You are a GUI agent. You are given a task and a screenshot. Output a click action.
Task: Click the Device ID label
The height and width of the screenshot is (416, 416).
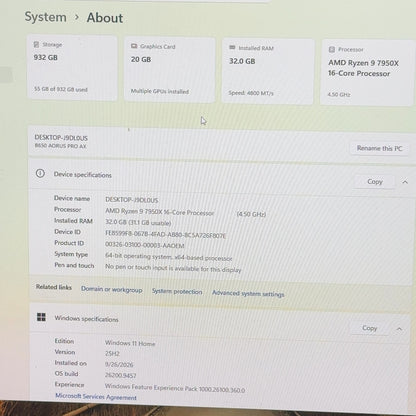coord(67,232)
